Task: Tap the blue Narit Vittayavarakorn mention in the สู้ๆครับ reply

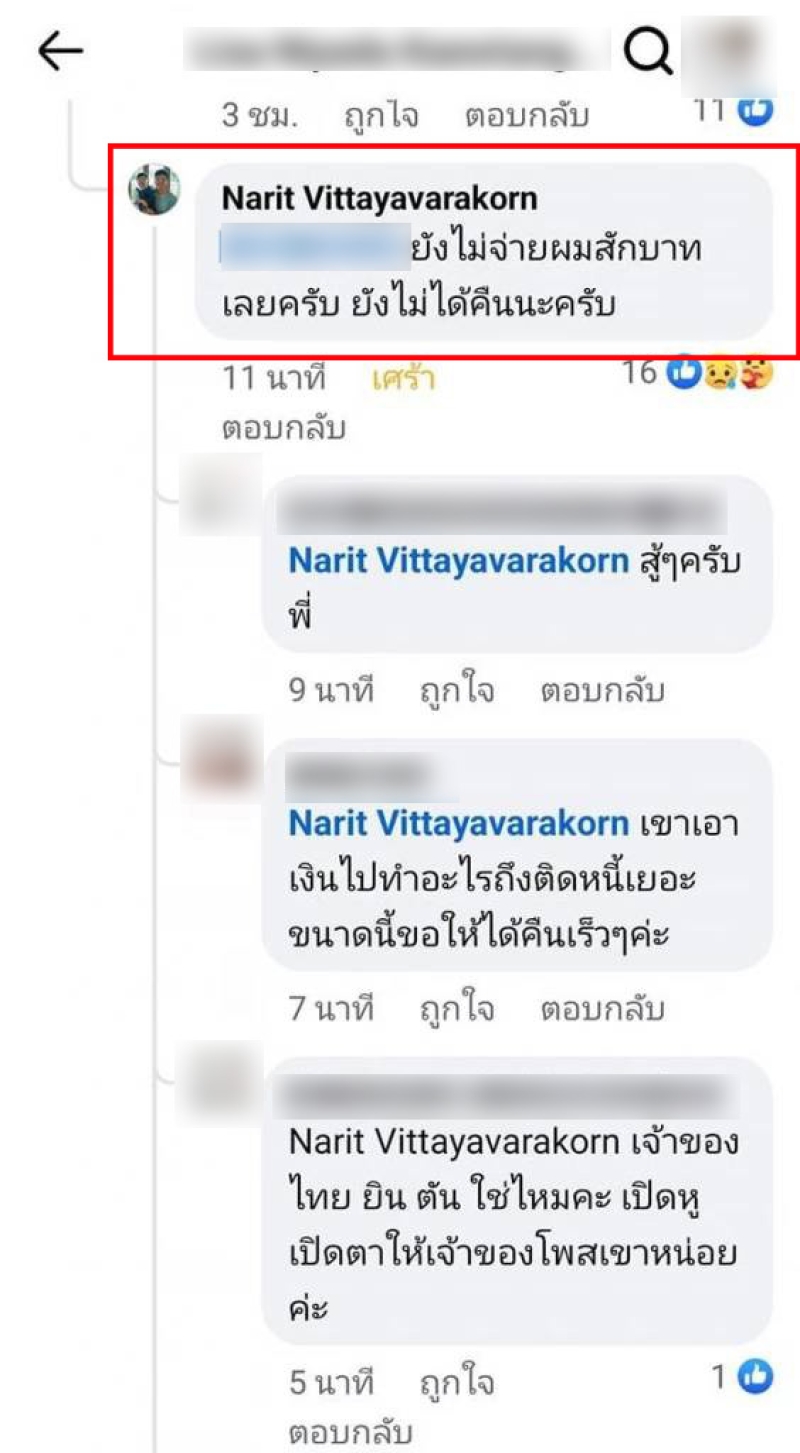Action: pos(458,561)
